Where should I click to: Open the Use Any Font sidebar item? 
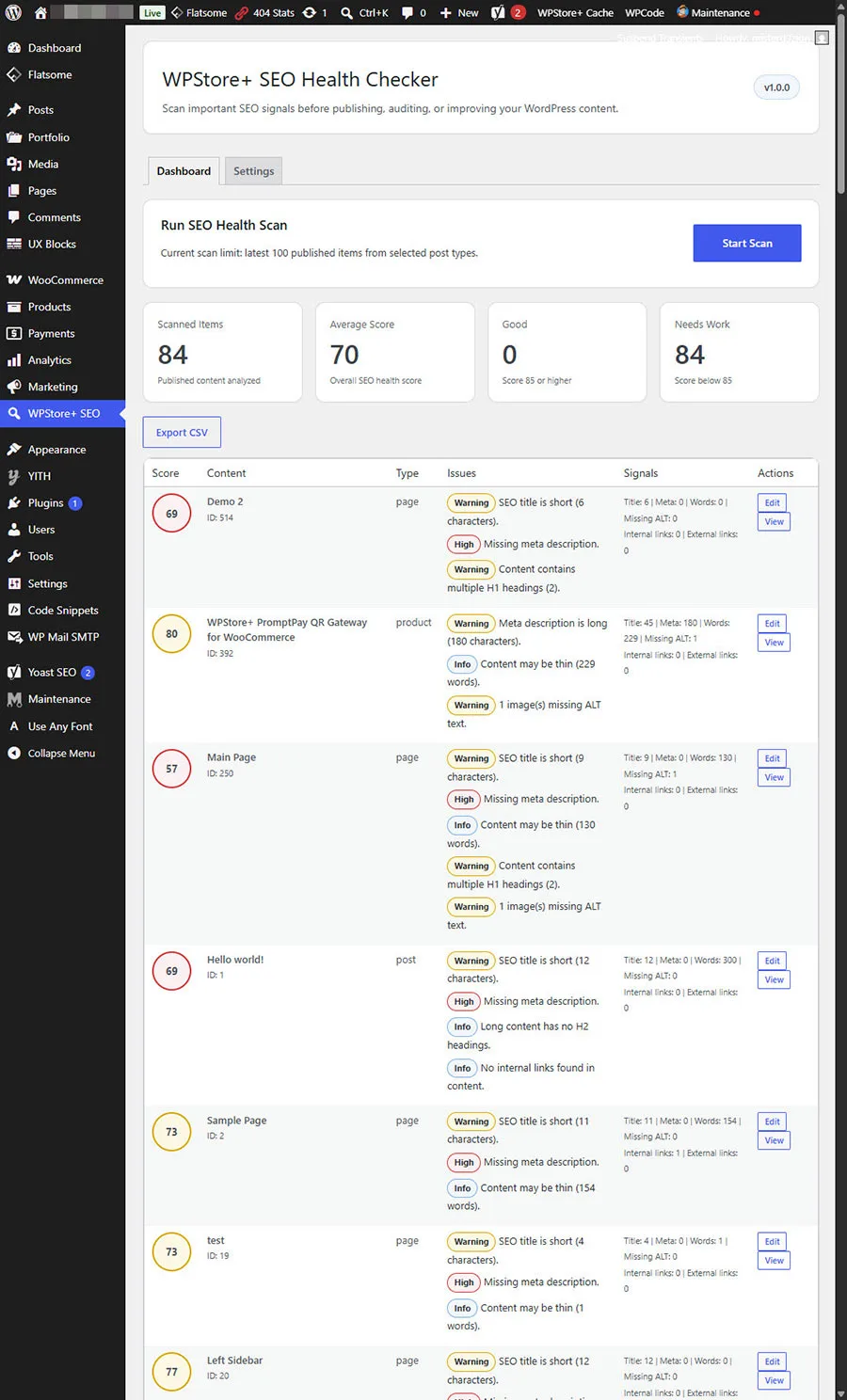point(62,726)
